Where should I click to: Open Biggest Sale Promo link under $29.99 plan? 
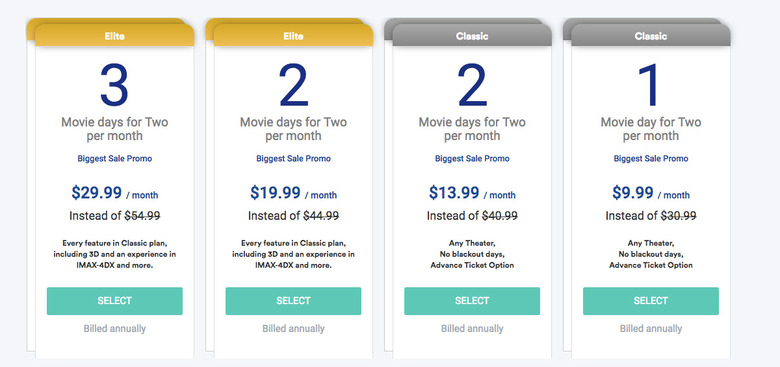coord(114,159)
